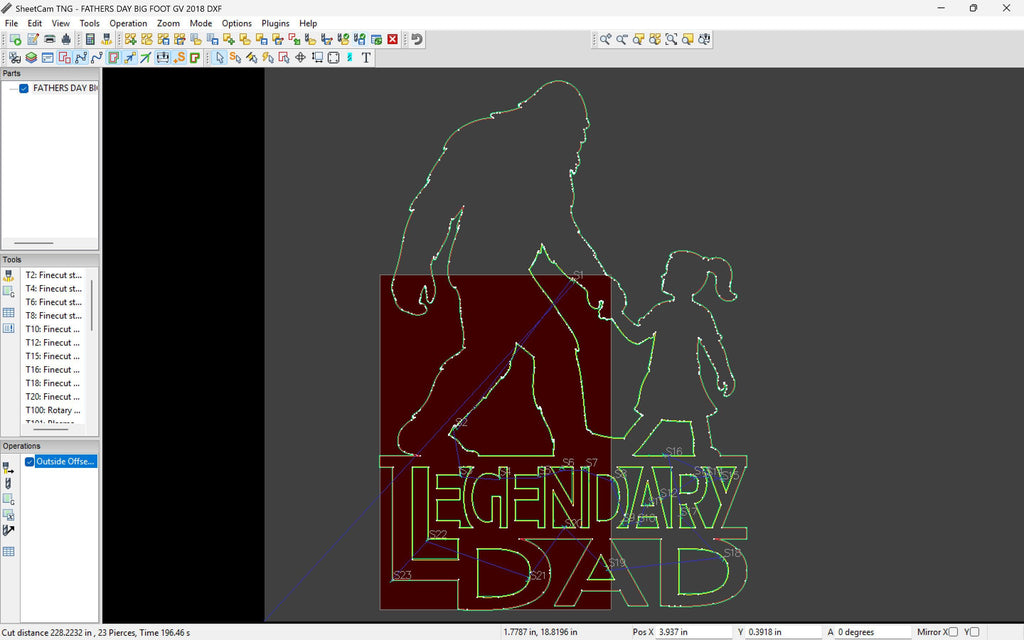Open the Operation menu

click(x=128, y=23)
